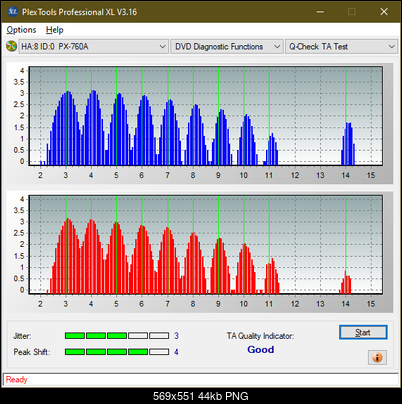Click the TA Quality Indicator: label
The image size is (402, 404).
(260, 336)
